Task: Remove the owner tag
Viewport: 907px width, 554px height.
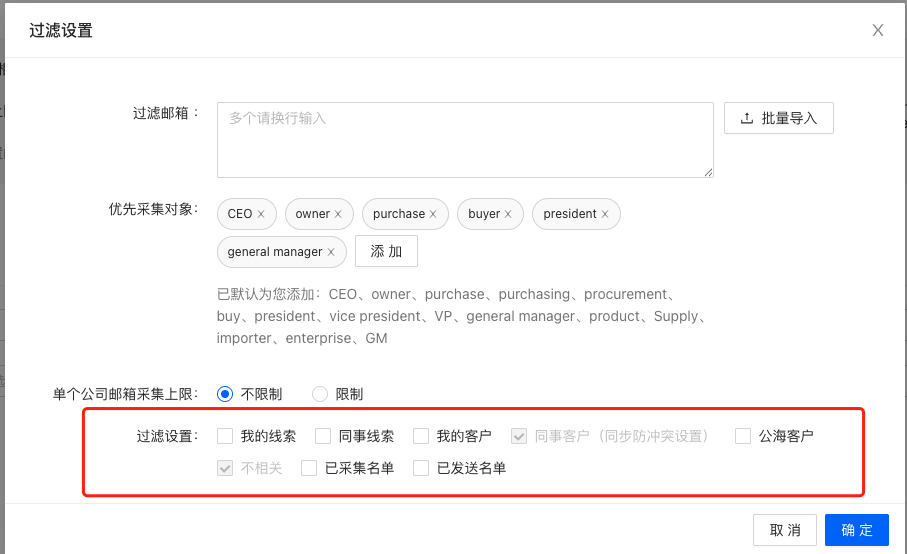Action: pyautogui.click(x=338, y=214)
